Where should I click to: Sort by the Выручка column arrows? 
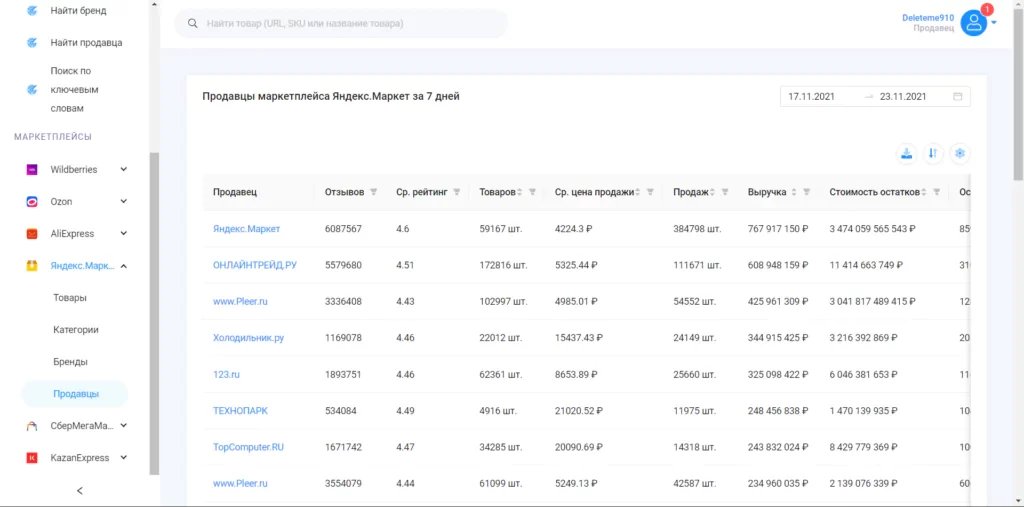(x=795, y=192)
